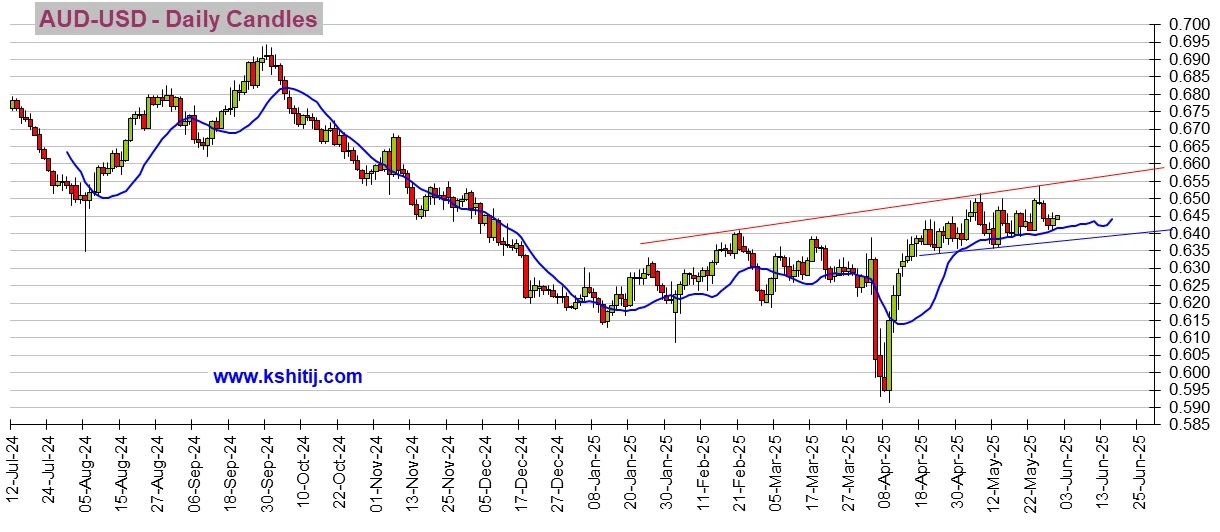Open the www.kshitij.com website link
Screen dimensions: 1220x532
(287, 377)
